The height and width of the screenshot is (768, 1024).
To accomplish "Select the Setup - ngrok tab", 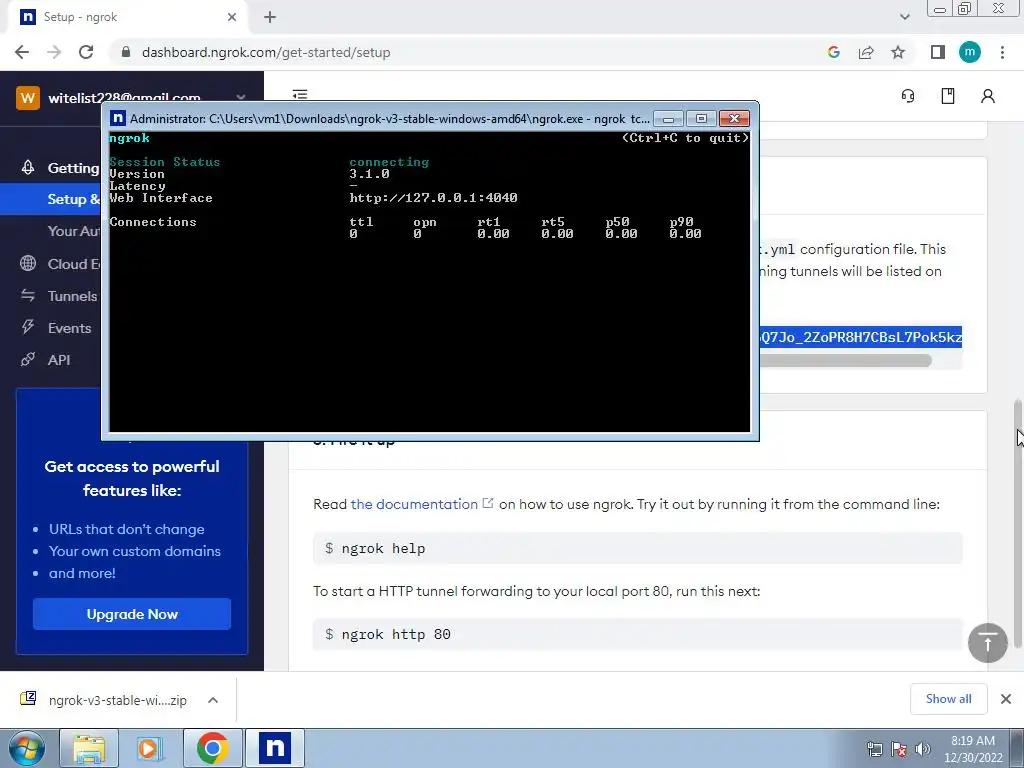I will [128, 17].
